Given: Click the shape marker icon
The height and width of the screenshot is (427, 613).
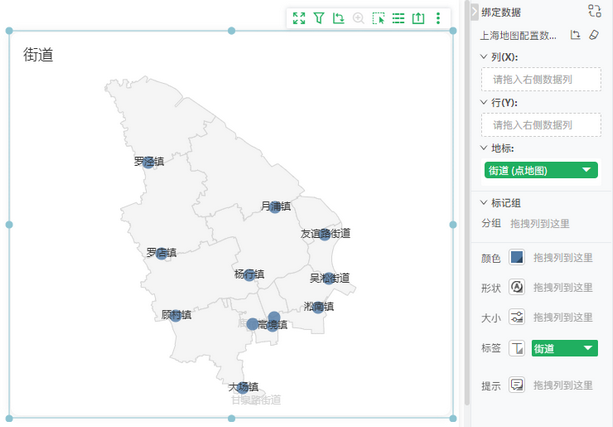Looking at the screenshot, I should point(517,287).
